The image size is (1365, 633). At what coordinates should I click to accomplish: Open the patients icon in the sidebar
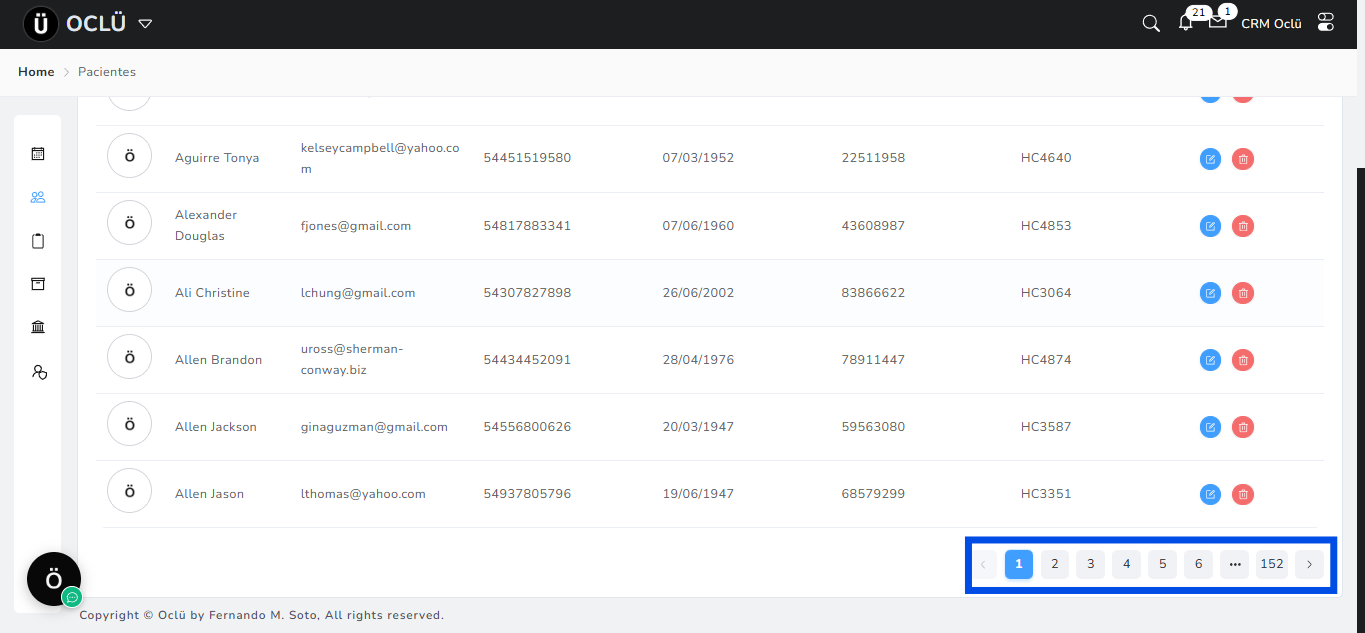(x=38, y=197)
